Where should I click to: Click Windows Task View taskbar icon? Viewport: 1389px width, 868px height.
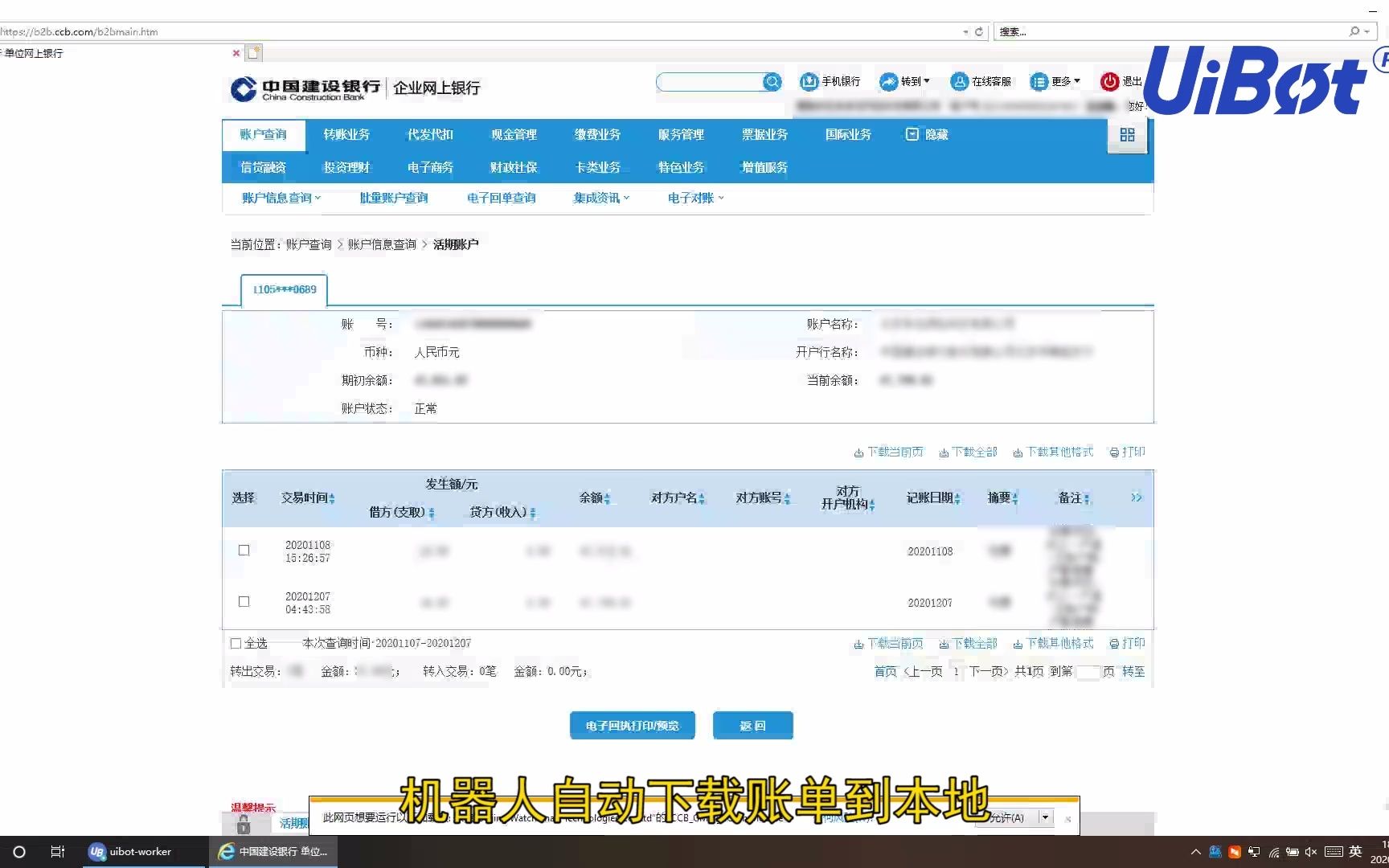tap(57, 852)
